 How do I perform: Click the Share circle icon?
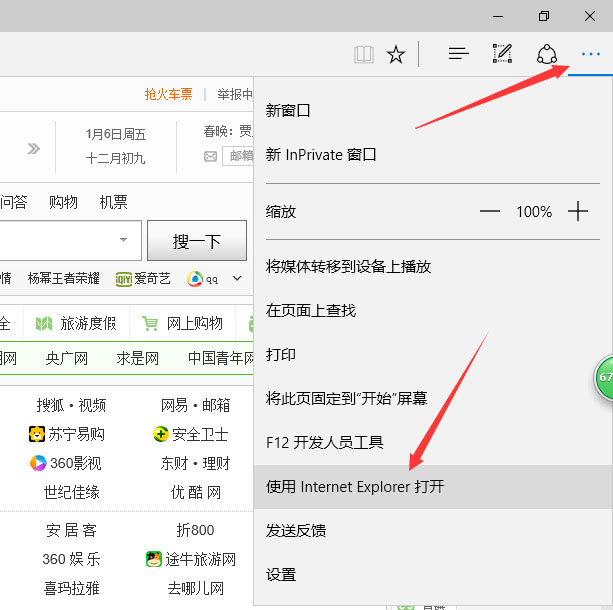coord(547,54)
